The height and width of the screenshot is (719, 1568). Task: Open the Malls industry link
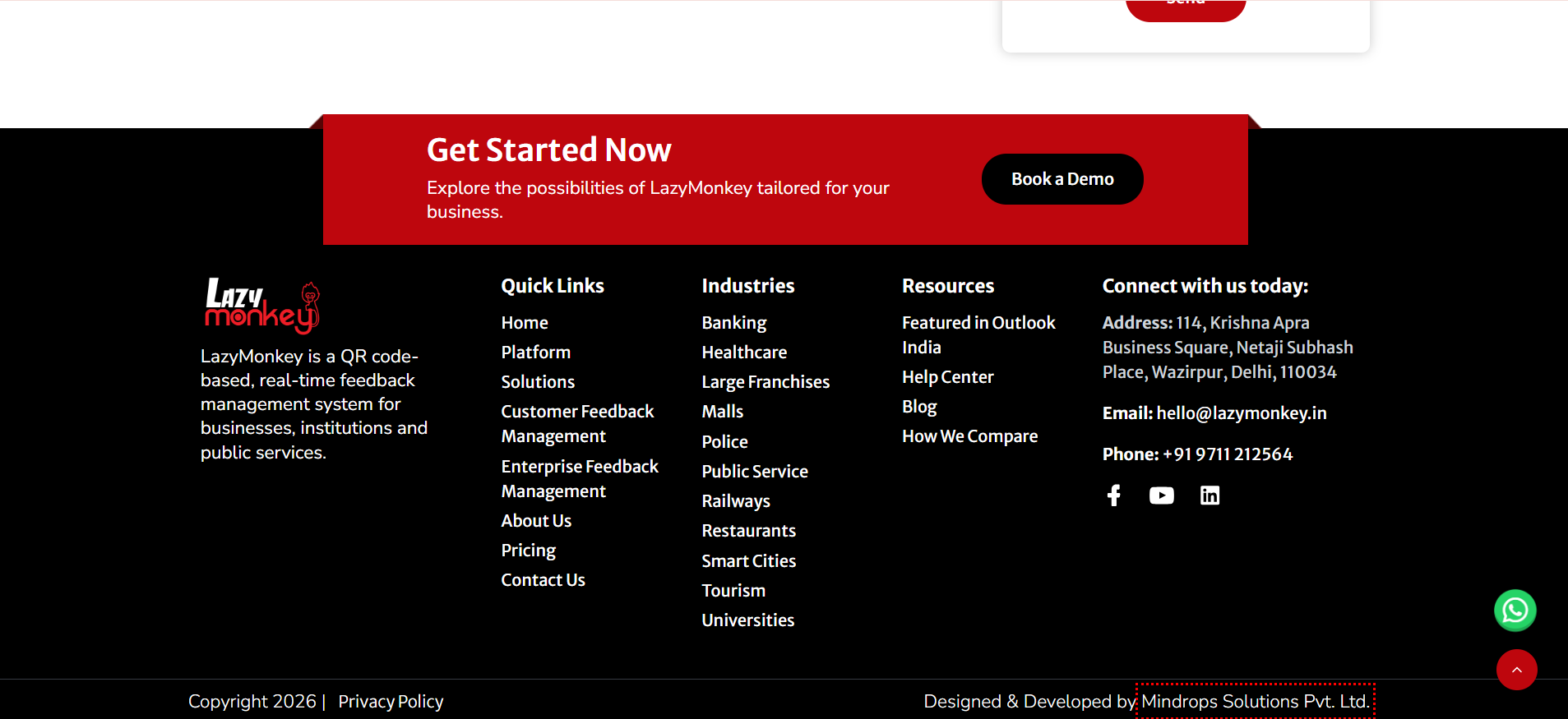click(723, 412)
